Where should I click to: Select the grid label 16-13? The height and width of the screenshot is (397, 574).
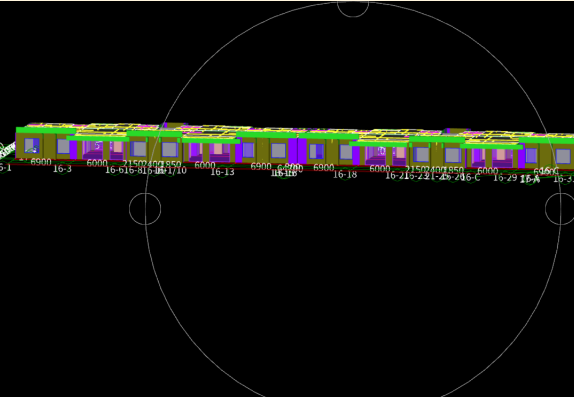pyautogui.click(x=222, y=172)
